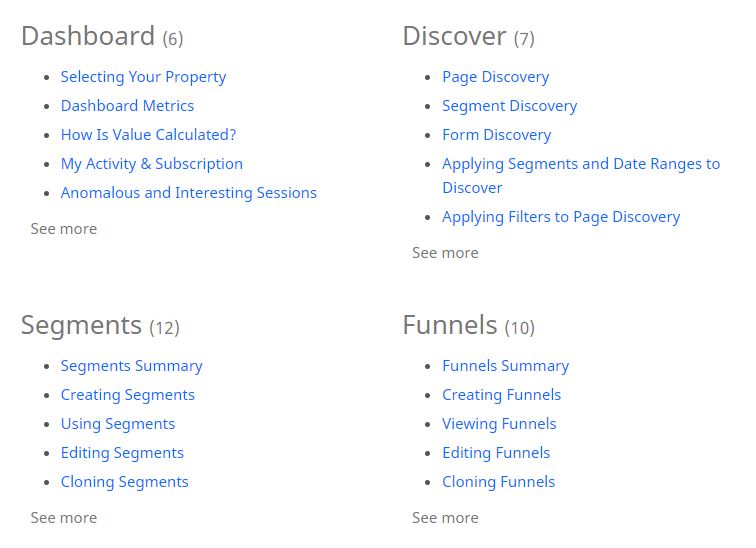Expand See more under Dashboard
Screen dimensions: 756x548
(63, 229)
